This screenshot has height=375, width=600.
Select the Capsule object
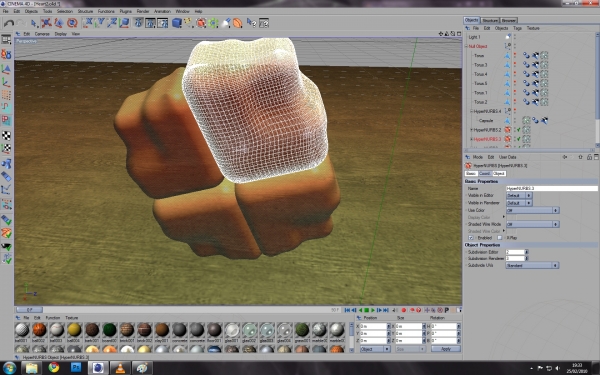click(486, 121)
